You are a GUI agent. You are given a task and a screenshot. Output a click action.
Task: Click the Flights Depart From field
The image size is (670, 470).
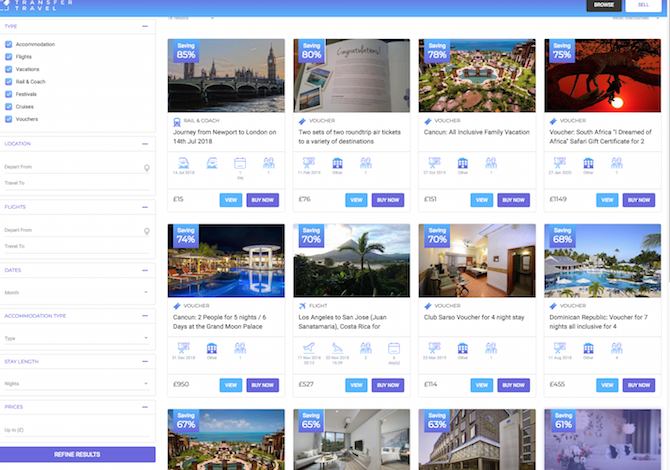[76, 230]
